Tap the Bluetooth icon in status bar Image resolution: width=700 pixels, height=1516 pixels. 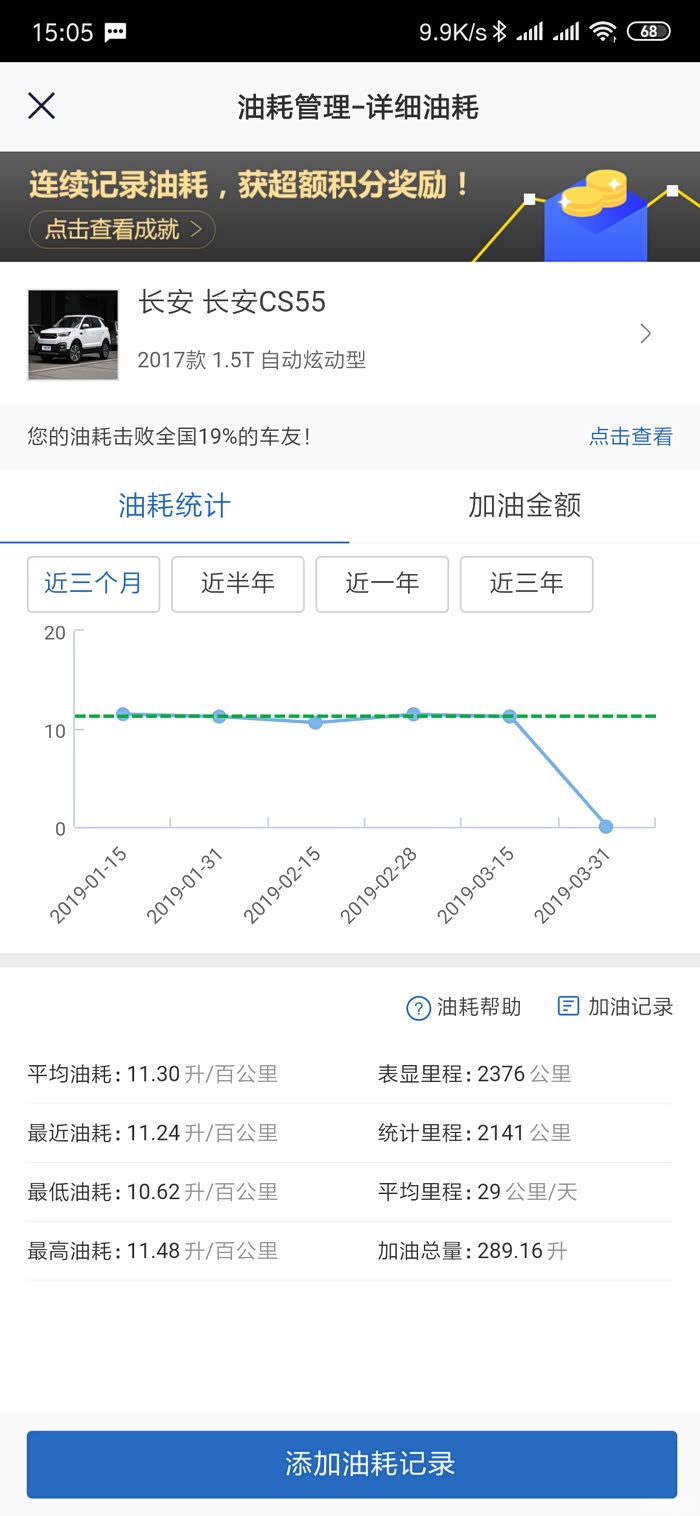[500, 31]
